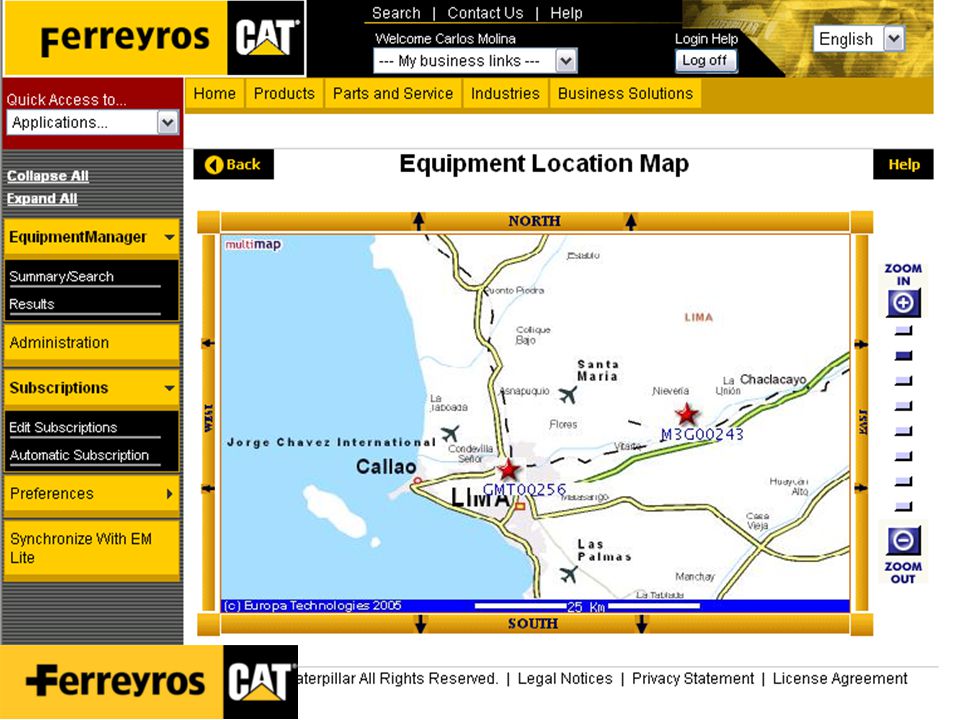960x720 pixels.
Task: Click the Search link in header
Action: click(x=396, y=13)
